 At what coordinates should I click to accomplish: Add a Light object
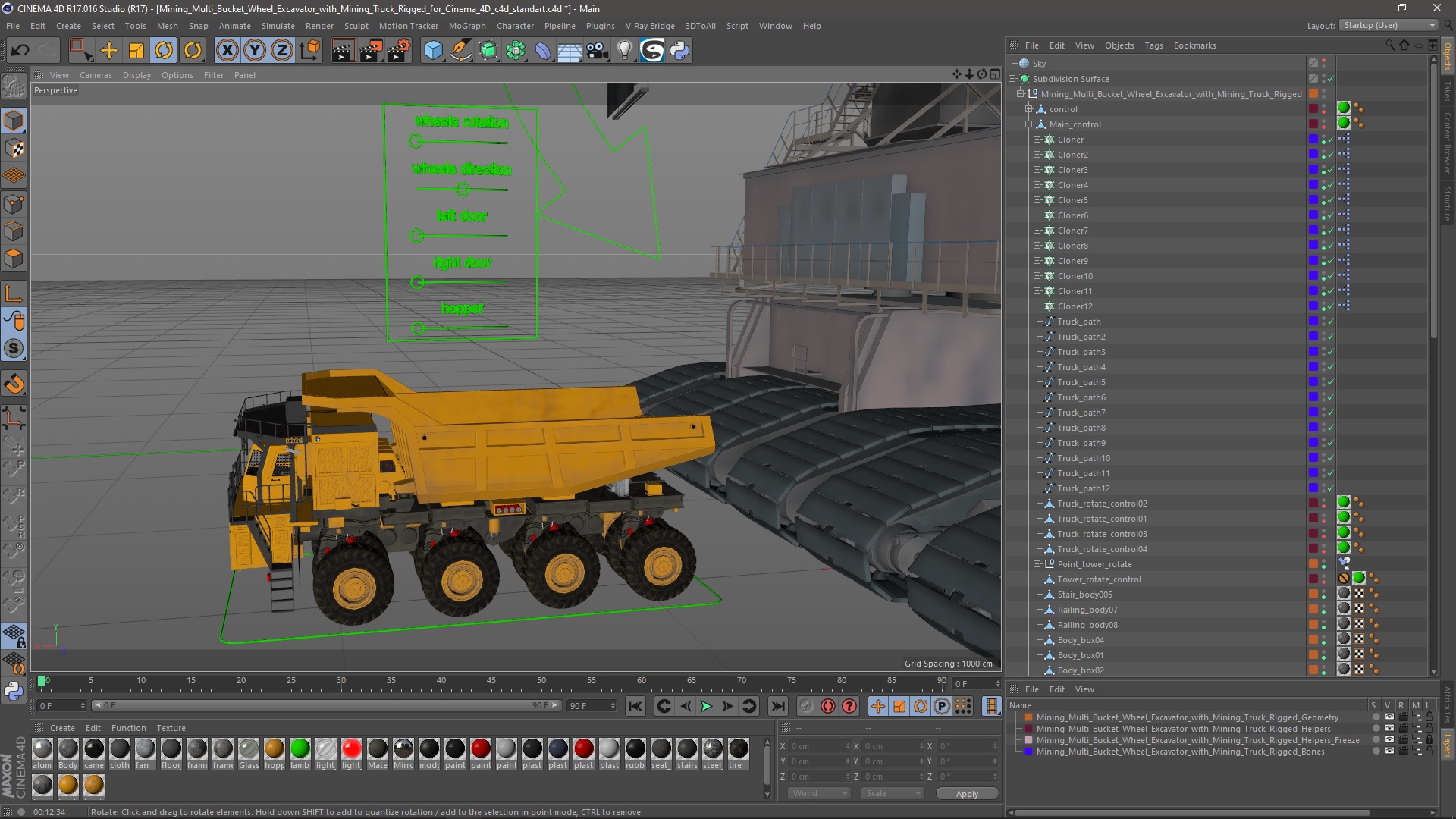click(x=624, y=51)
